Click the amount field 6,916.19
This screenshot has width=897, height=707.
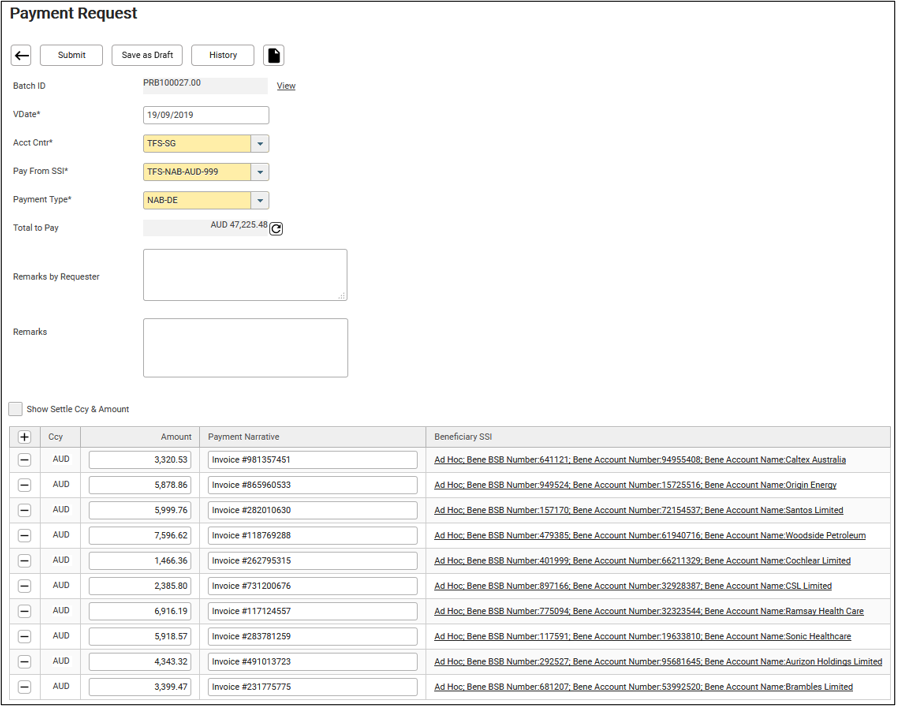tap(140, 611)
